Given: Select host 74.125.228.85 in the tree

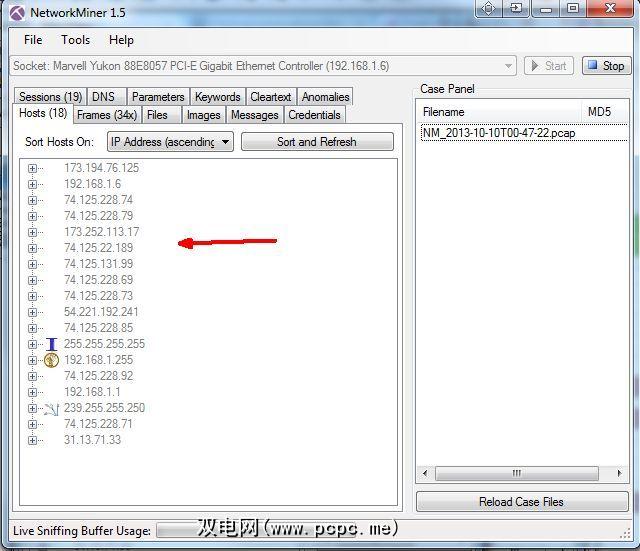Looking at the screenshot, I should pos(98,328).
